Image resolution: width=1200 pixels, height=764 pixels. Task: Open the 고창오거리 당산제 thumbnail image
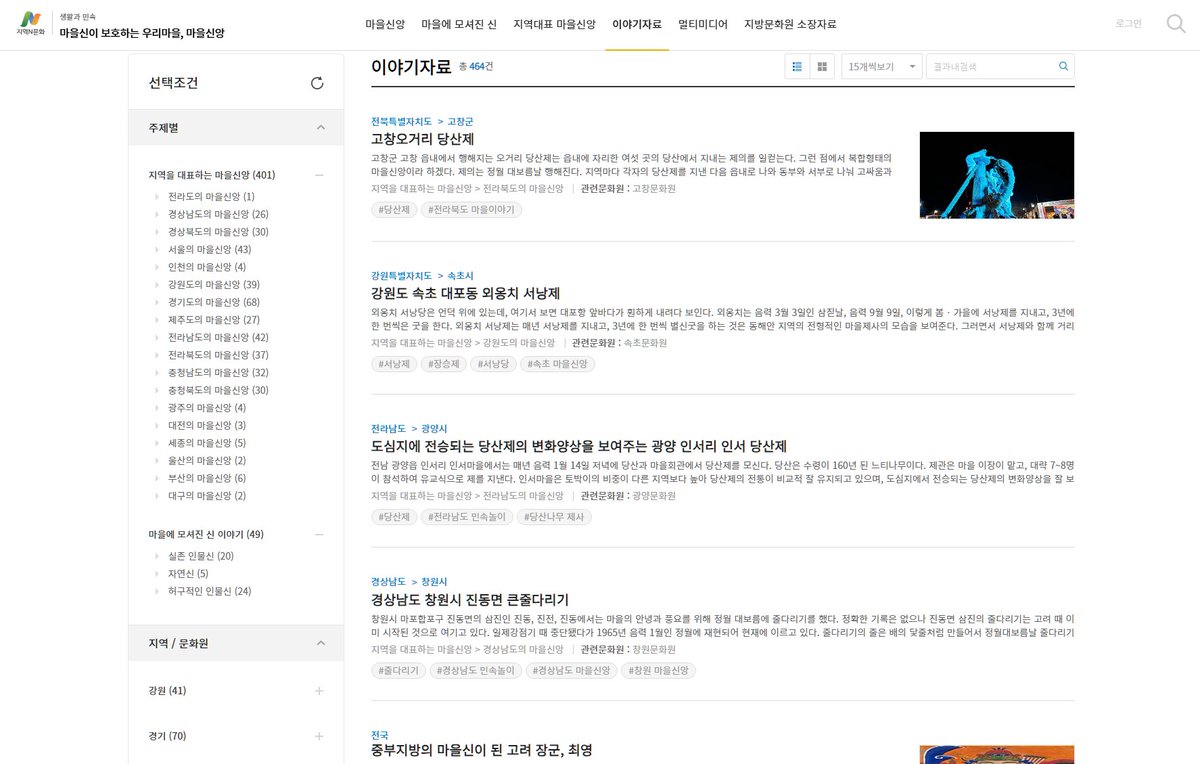[x=997, y=175]
